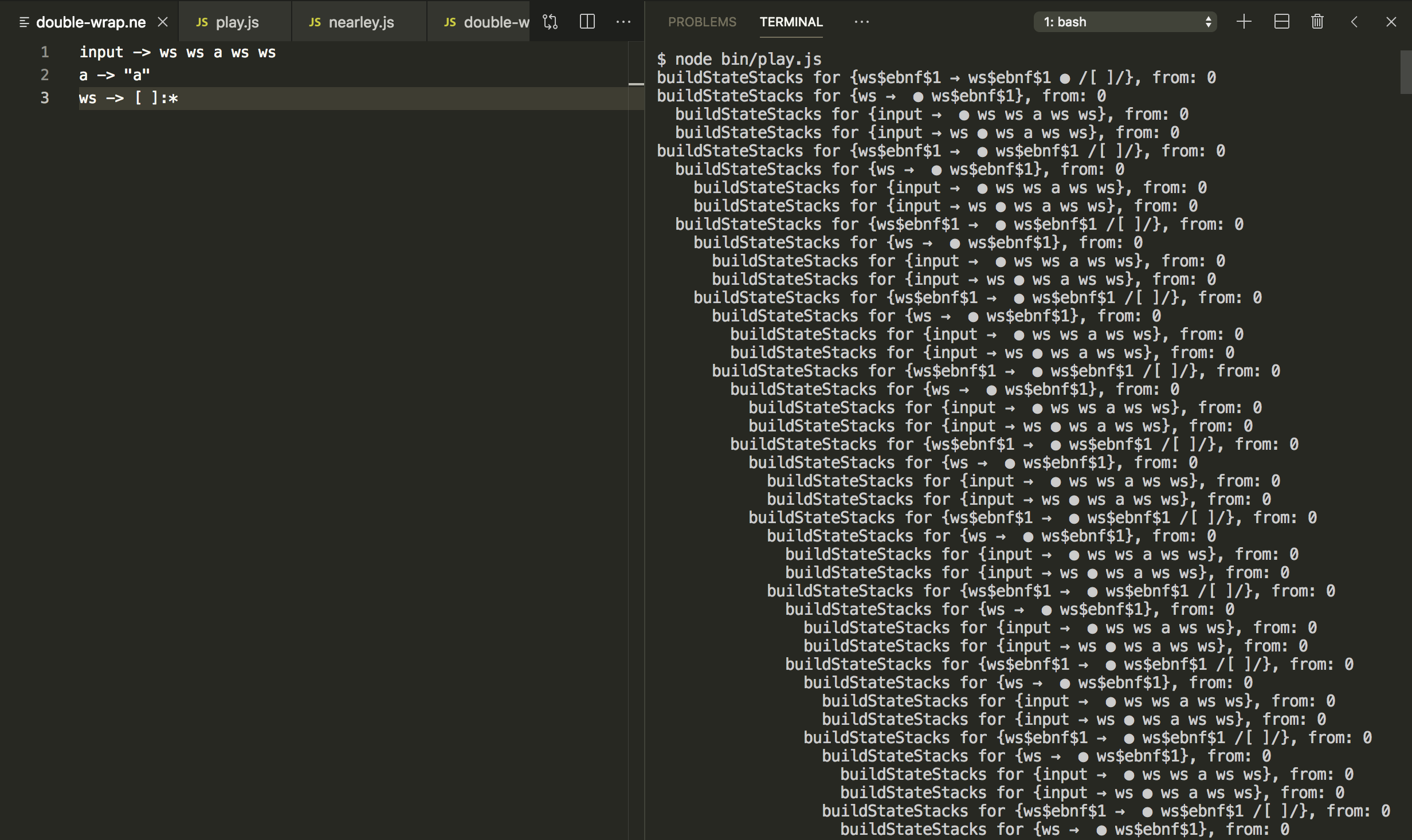The image size is (1412, 840).
Task: Click line number 3 in the gutter
Action: (45, 97)
